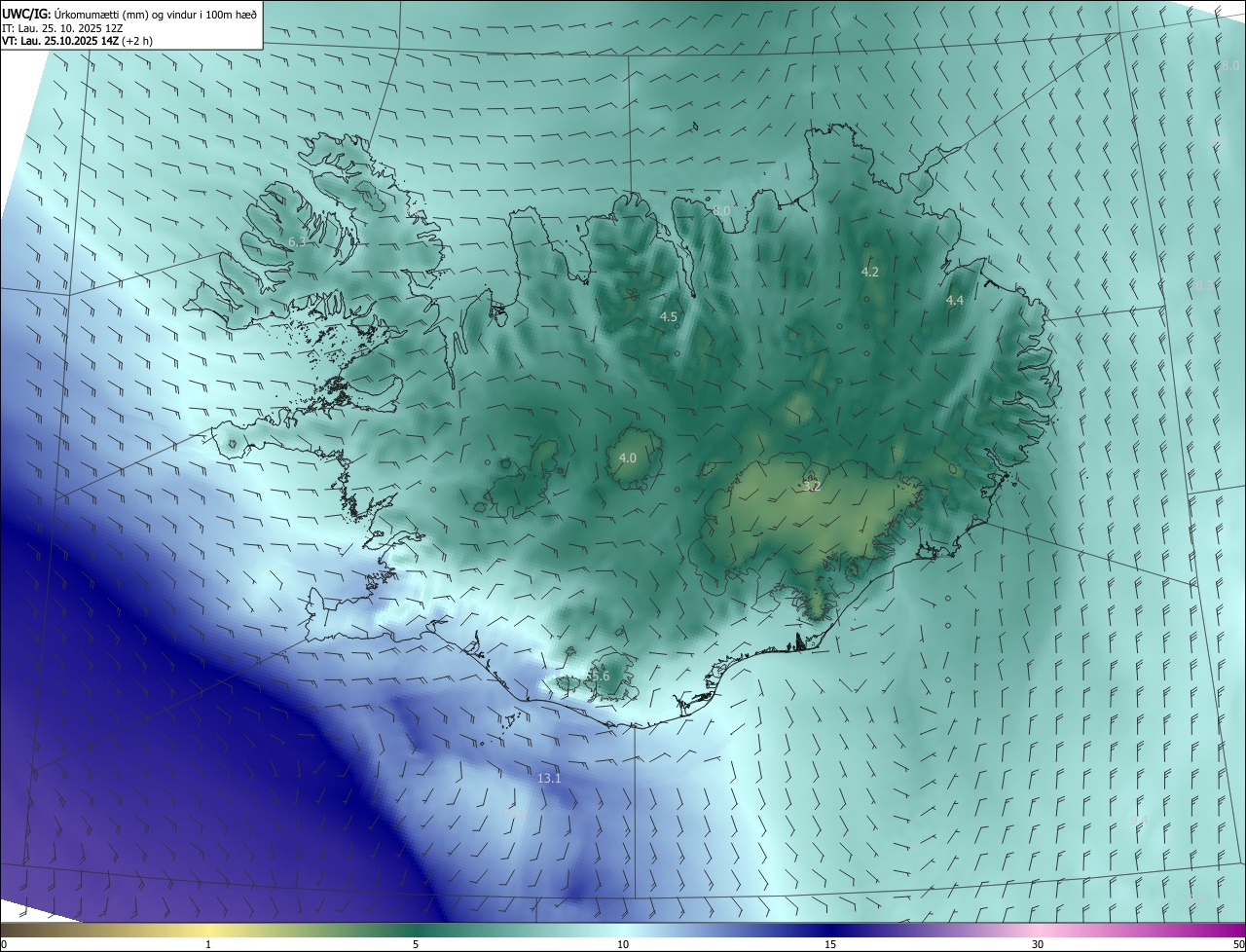Click the '3.2' value on the large southeast glacier
Screen dimensions: 1246x952
click(812, 486)
